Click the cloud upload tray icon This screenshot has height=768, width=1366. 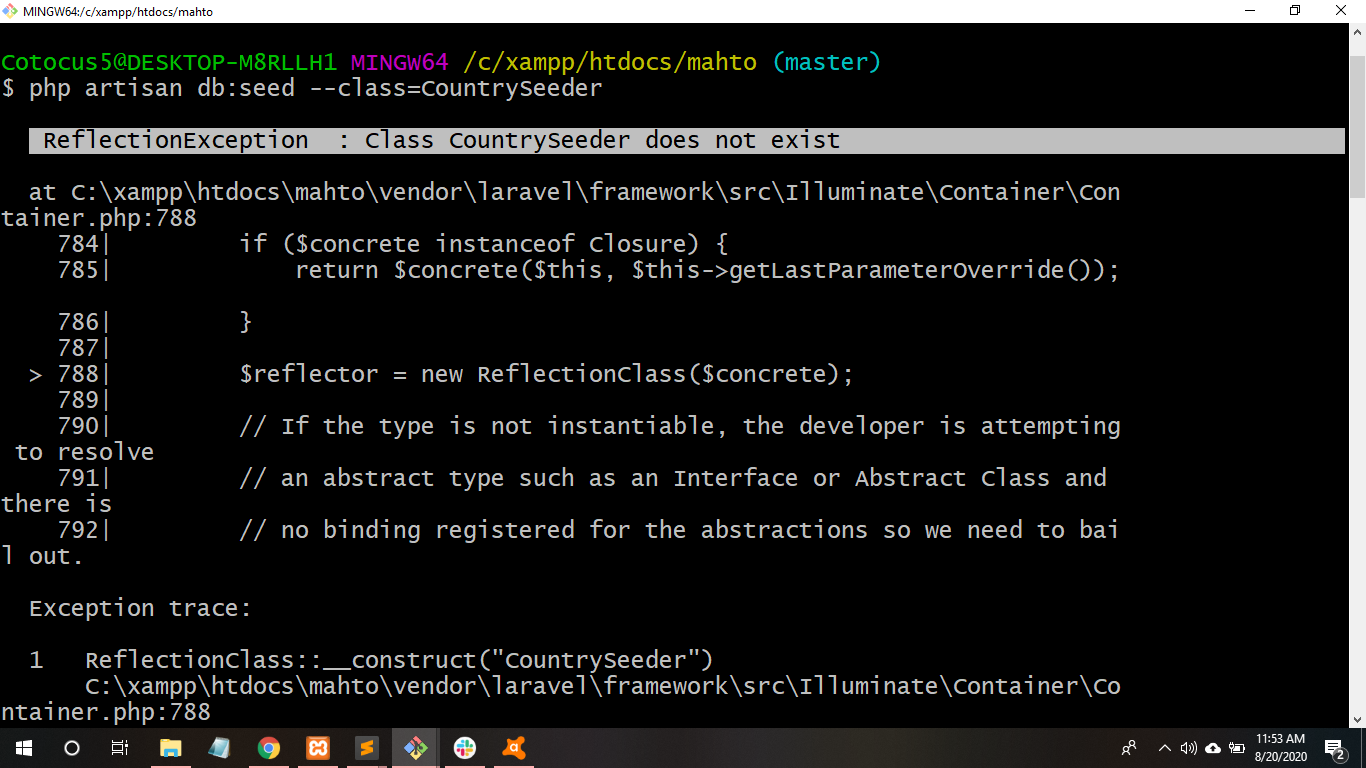point(1213,748)
